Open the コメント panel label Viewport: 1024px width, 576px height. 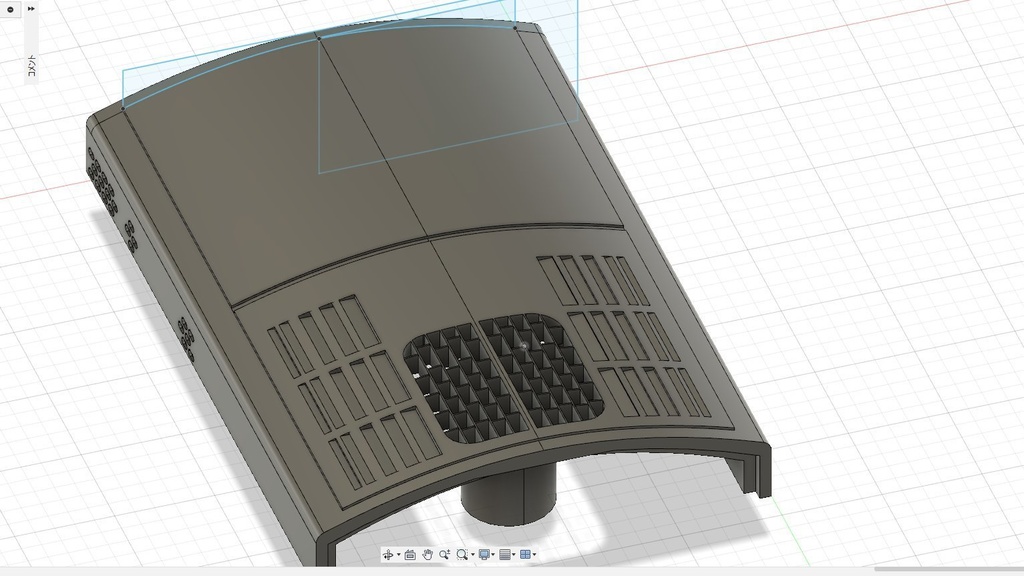[x=31, y=68]
